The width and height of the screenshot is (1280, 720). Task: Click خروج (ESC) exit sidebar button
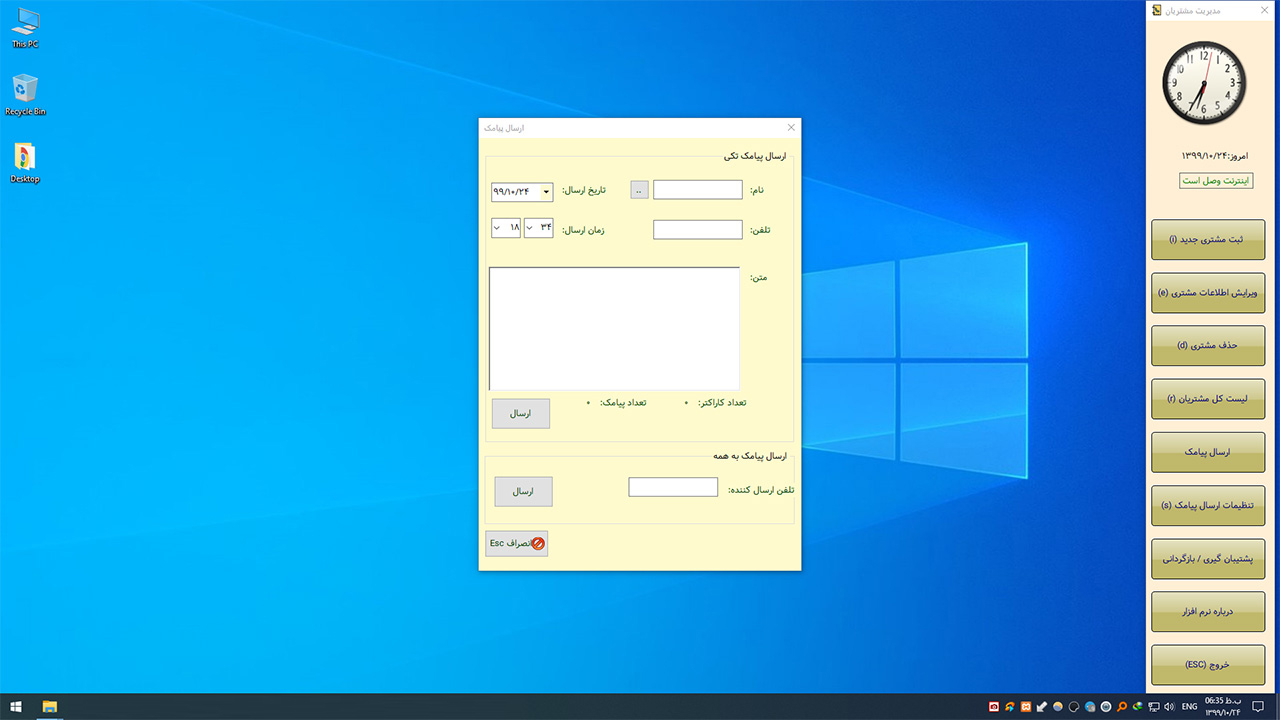(x=1208, y=665)
